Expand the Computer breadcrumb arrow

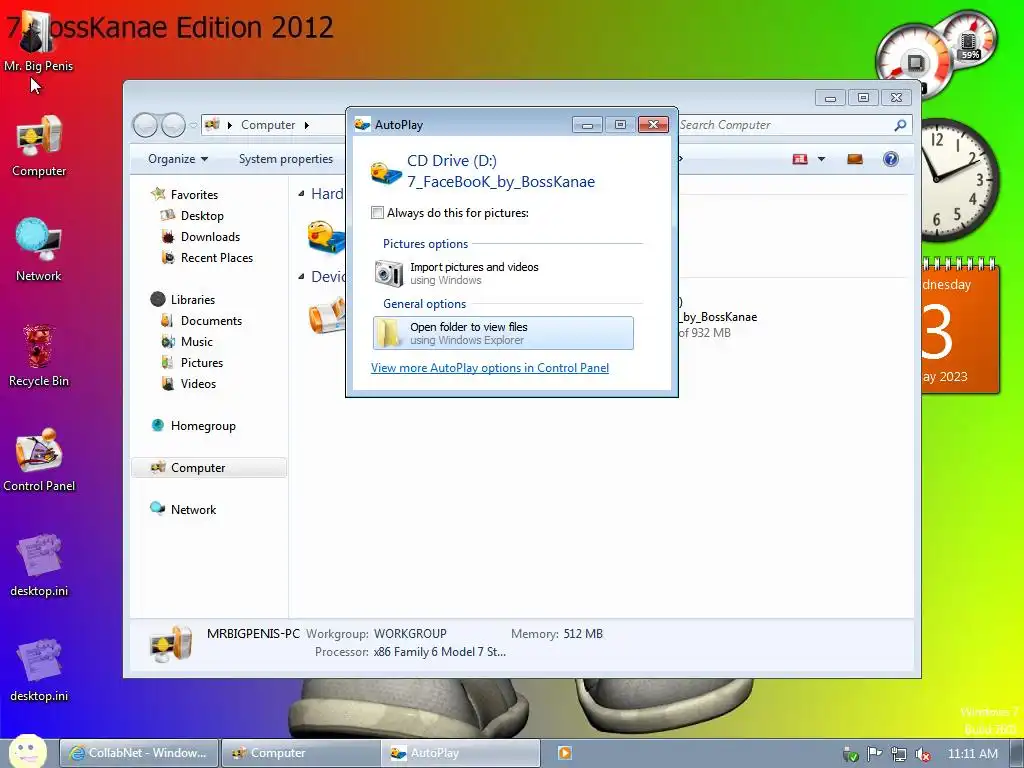point(306,125)
